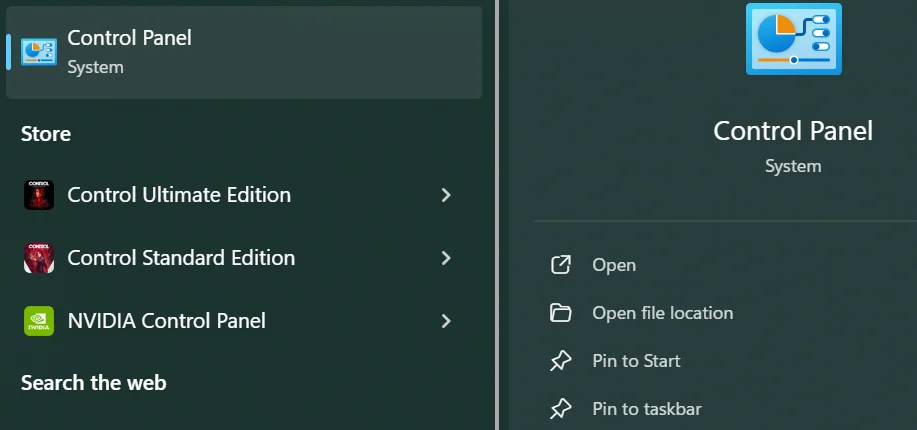
Task: Click the Control Panel title in preview pane
Action: pyautogui.click(x=793, y=131)
